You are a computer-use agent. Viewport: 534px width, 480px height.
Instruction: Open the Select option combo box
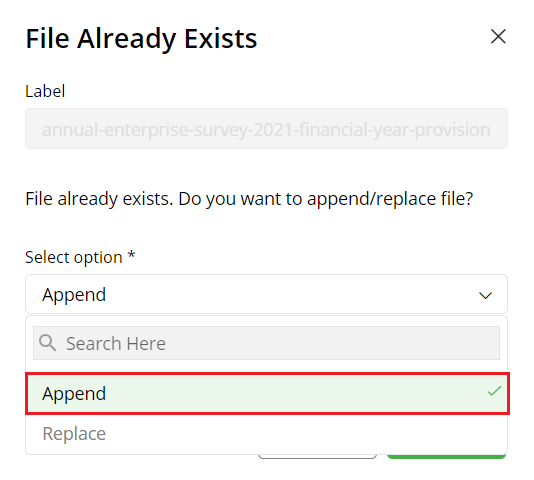pyautogui.click(x=266, y=294)
